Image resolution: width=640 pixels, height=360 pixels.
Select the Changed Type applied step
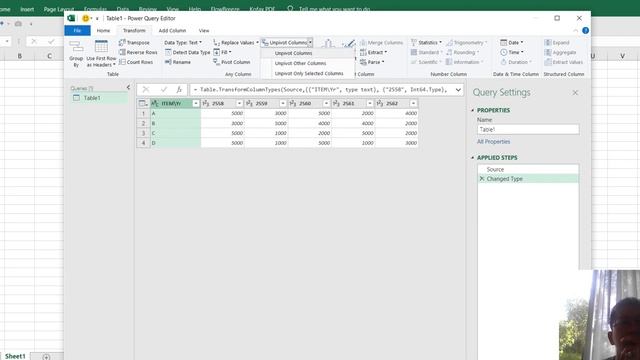click(528, 179)
